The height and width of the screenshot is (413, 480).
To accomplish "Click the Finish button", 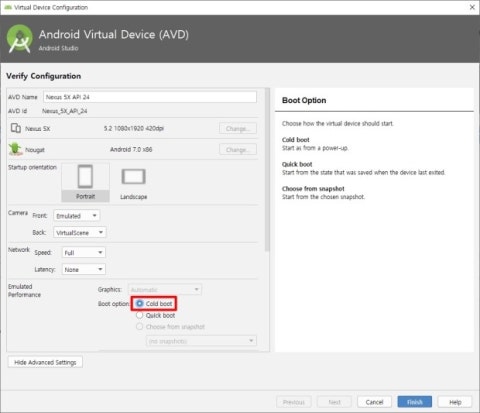I will coord(415,402).
